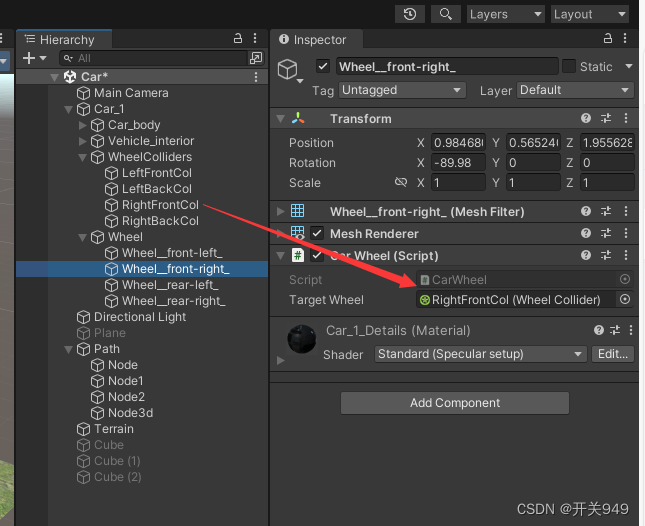
Task: Click the shader Edit... button
Action: click(x=613, y=355)
